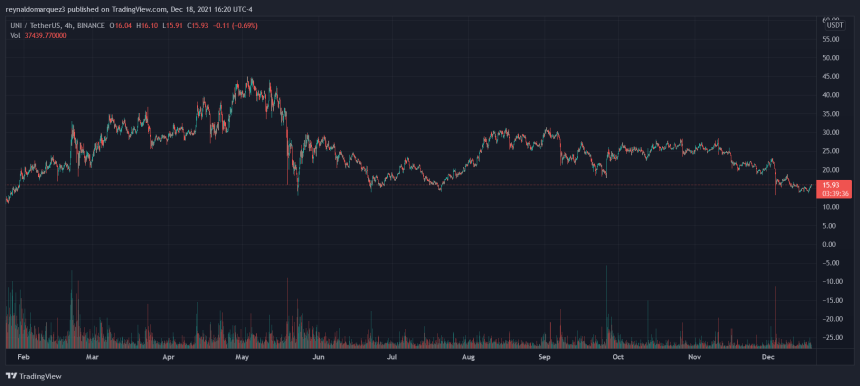Click the Vol indicator label
The image size is (860, 386).
pos(15,35)
